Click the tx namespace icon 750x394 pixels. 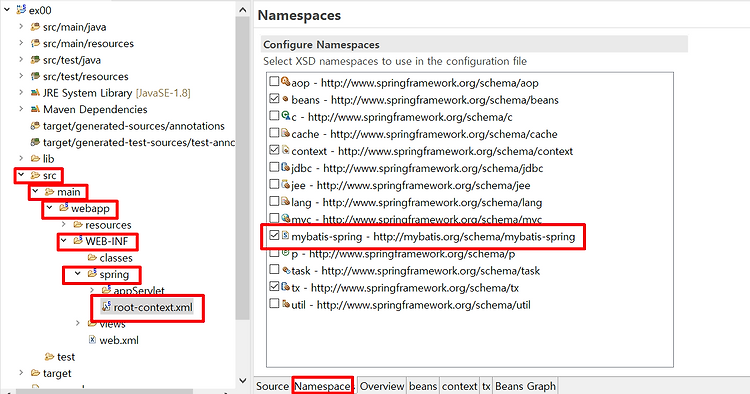click(x=286, y=286)
